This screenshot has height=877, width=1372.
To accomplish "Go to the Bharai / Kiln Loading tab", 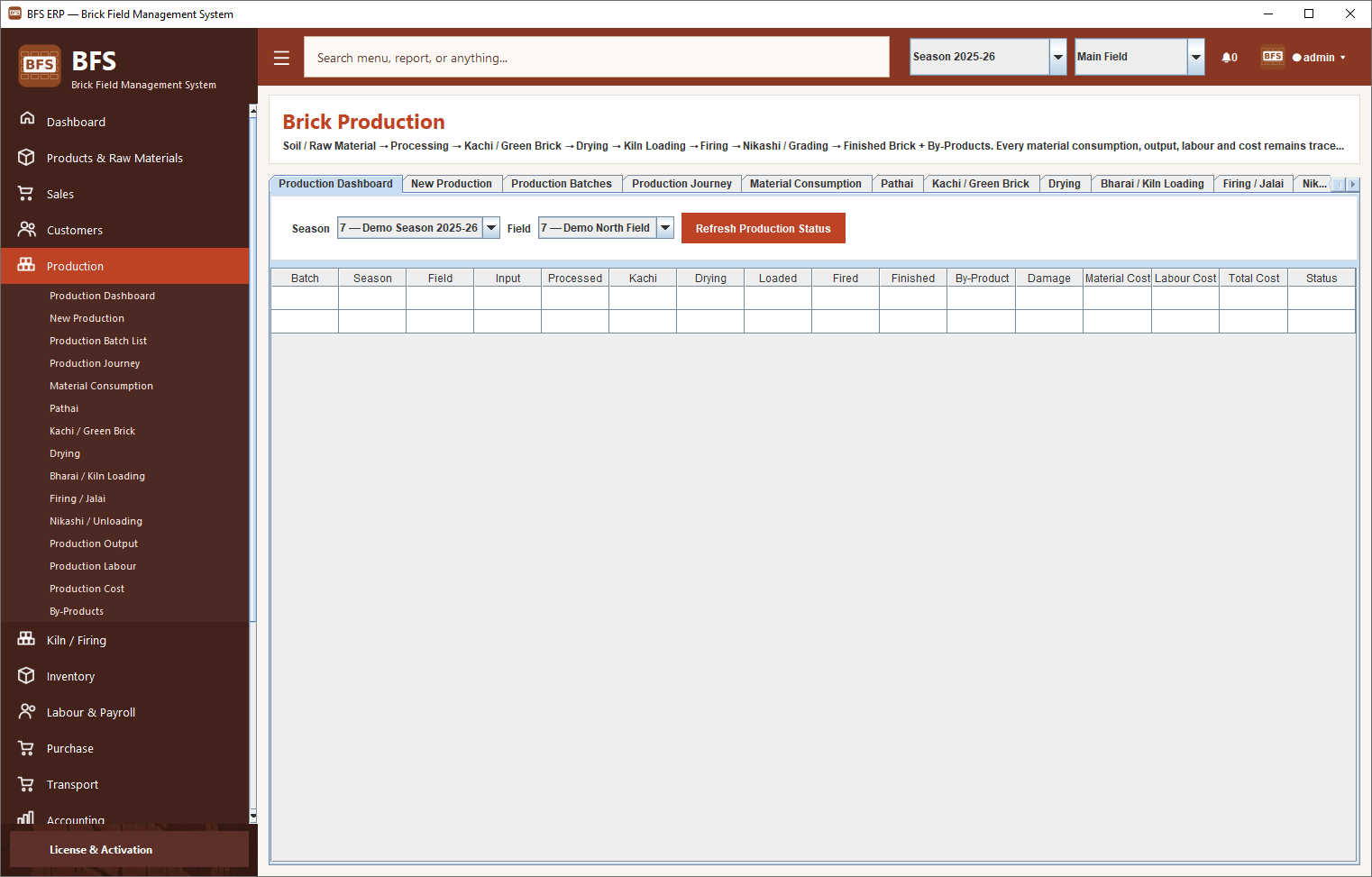I will point(1152,184).
